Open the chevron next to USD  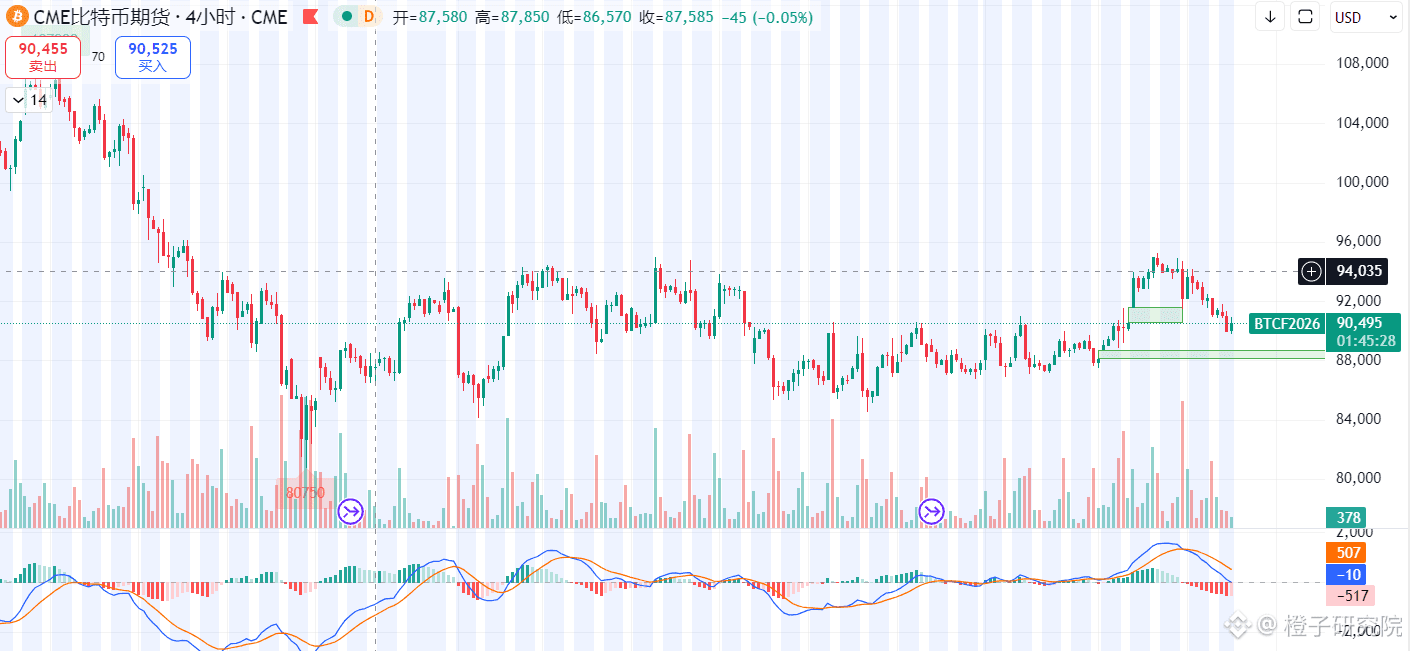[1394, 16]
